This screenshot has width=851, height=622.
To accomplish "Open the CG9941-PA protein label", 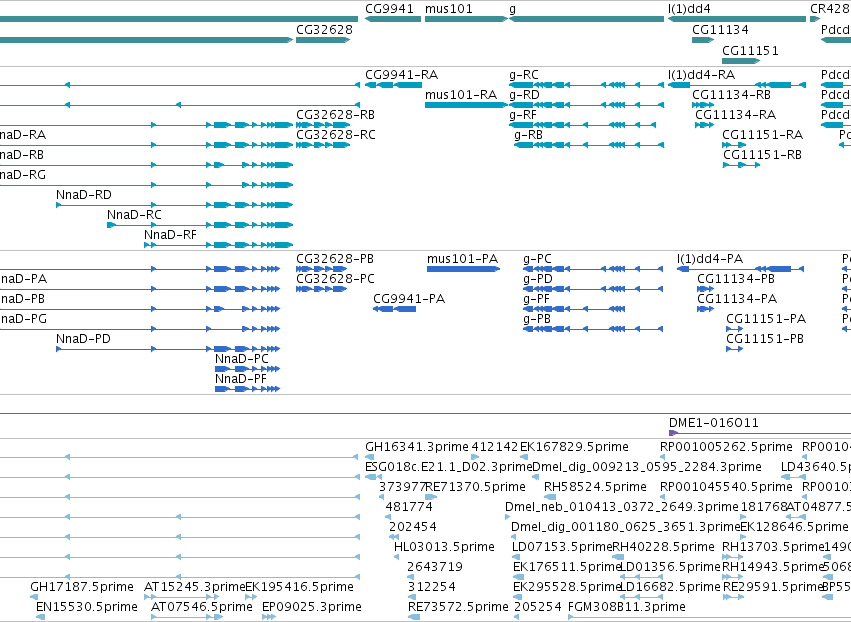I will pos(409,299).
